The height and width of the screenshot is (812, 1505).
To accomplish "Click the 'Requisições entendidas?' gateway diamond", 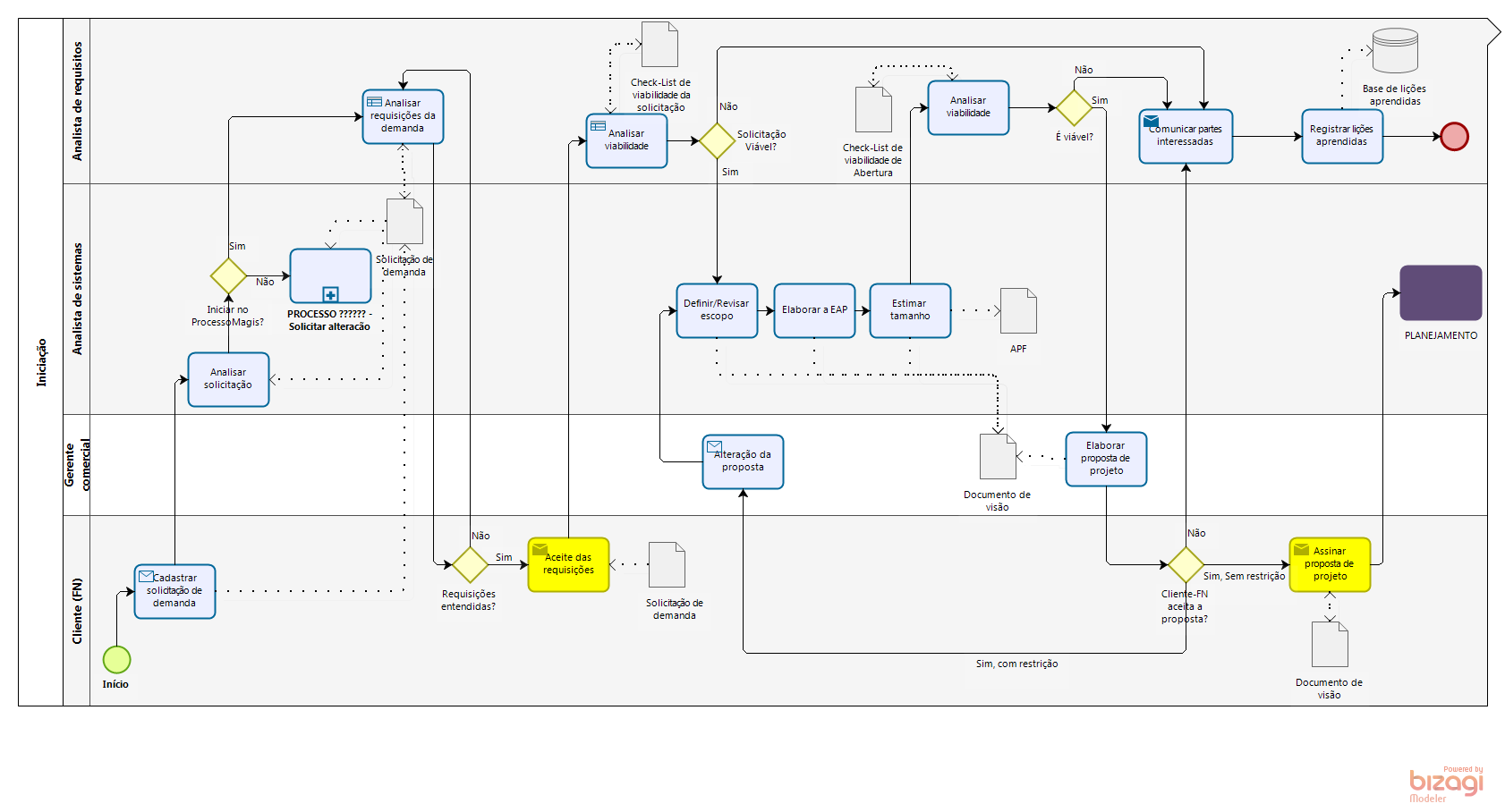I will [470, 564].
